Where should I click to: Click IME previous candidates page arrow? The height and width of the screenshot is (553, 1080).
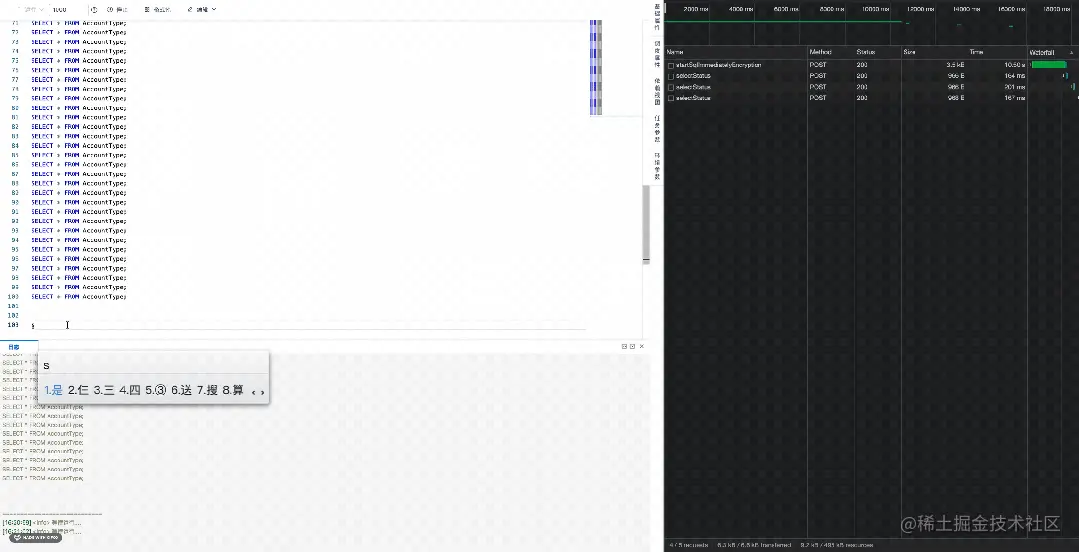253,392
